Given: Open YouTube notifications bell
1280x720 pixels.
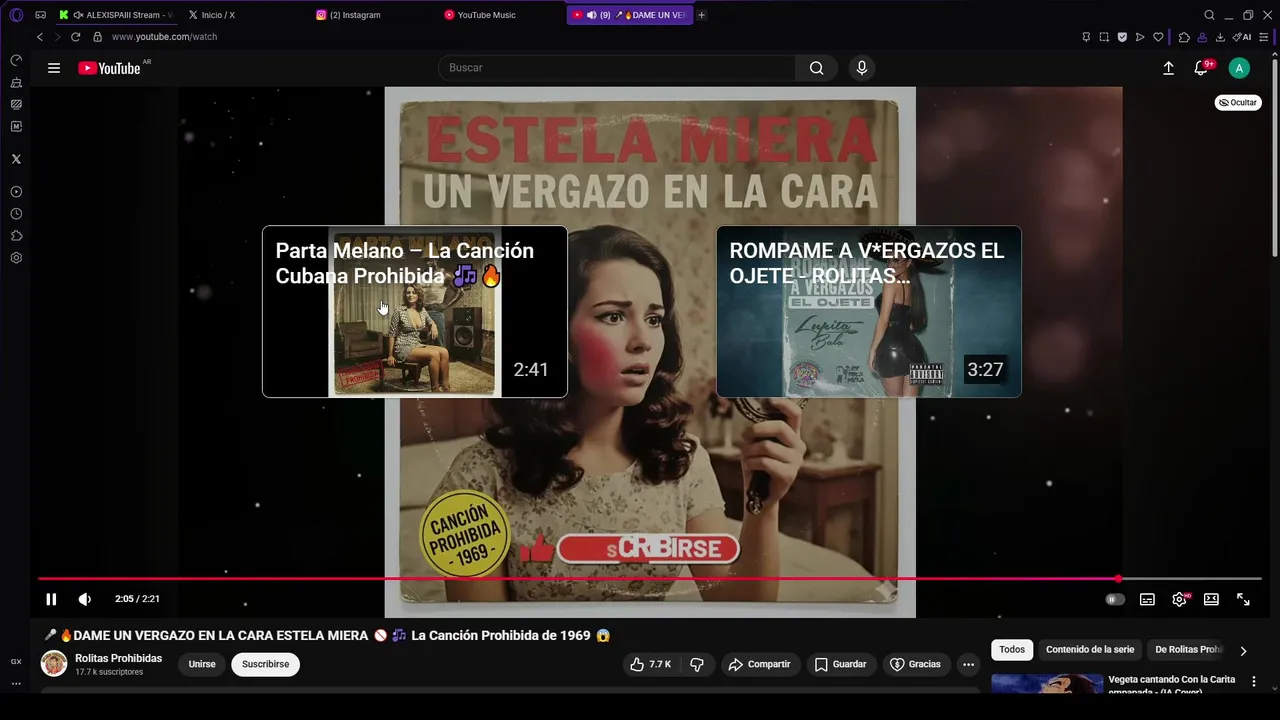Looking at the screenshot, I should 1201,68.
